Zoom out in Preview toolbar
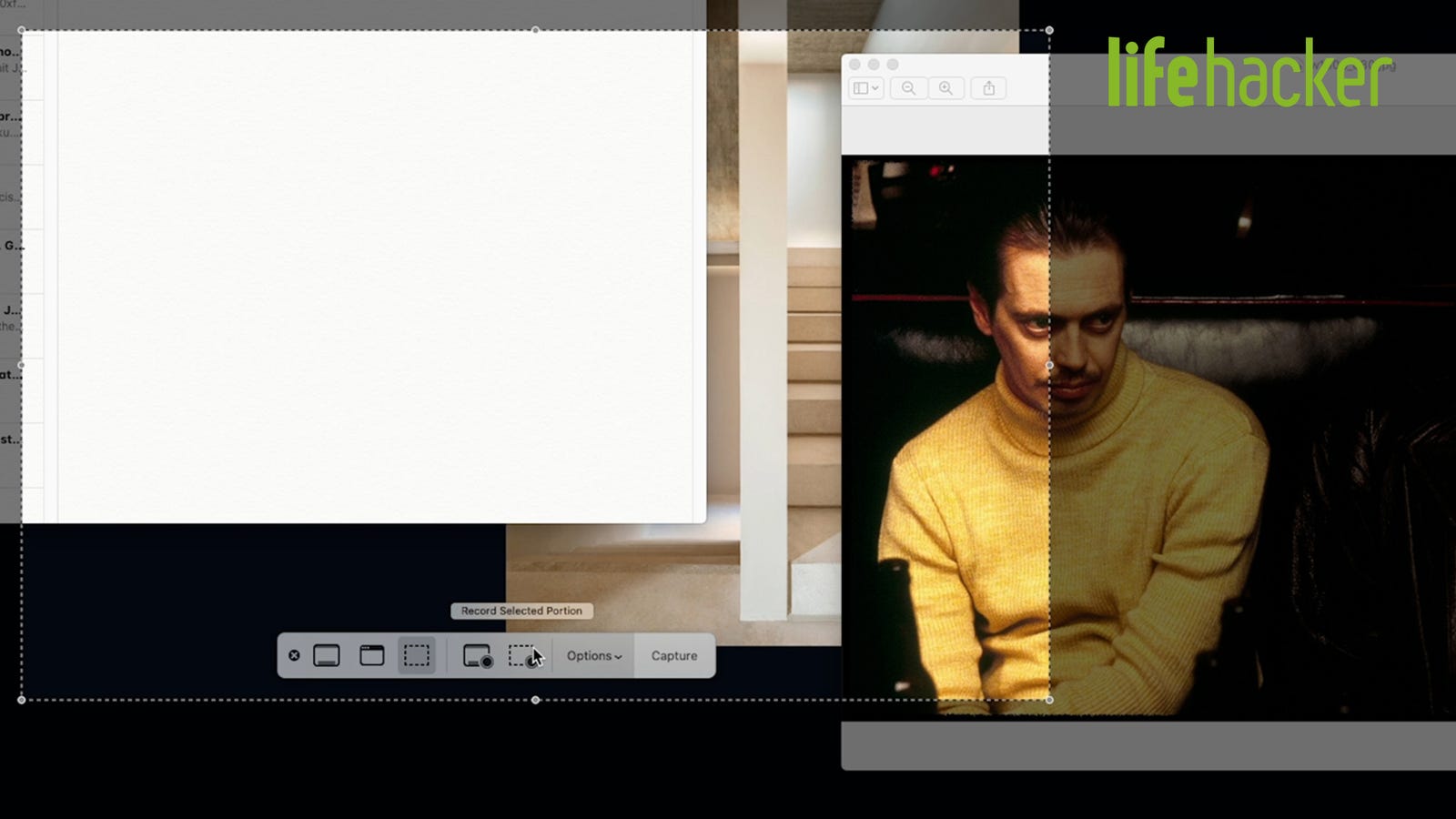The width and height of the screenshot is (1456, 819). click(x=908, y=88)
